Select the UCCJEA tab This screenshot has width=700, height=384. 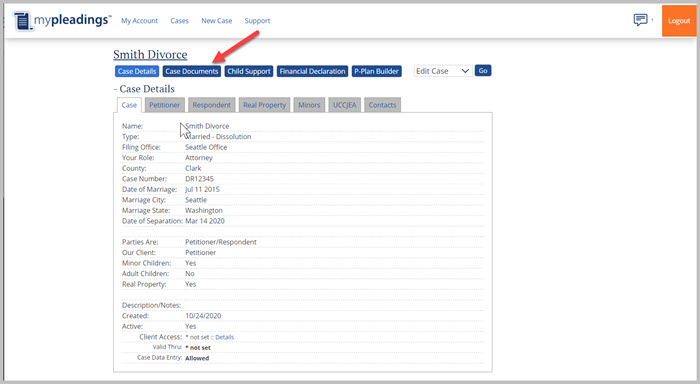click(x=345, y=105)
